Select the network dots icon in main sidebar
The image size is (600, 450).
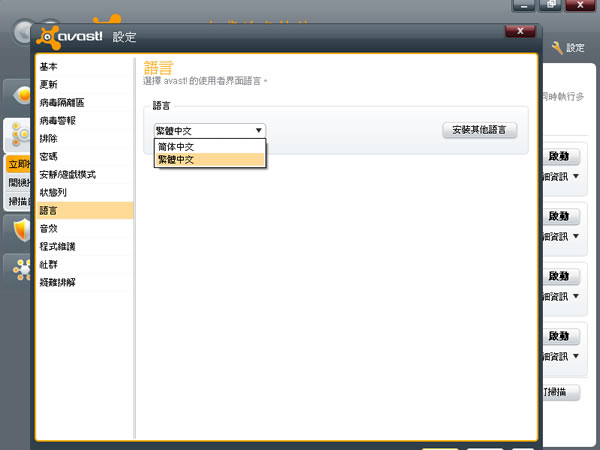pyautogui.click(x=17, y=270)
